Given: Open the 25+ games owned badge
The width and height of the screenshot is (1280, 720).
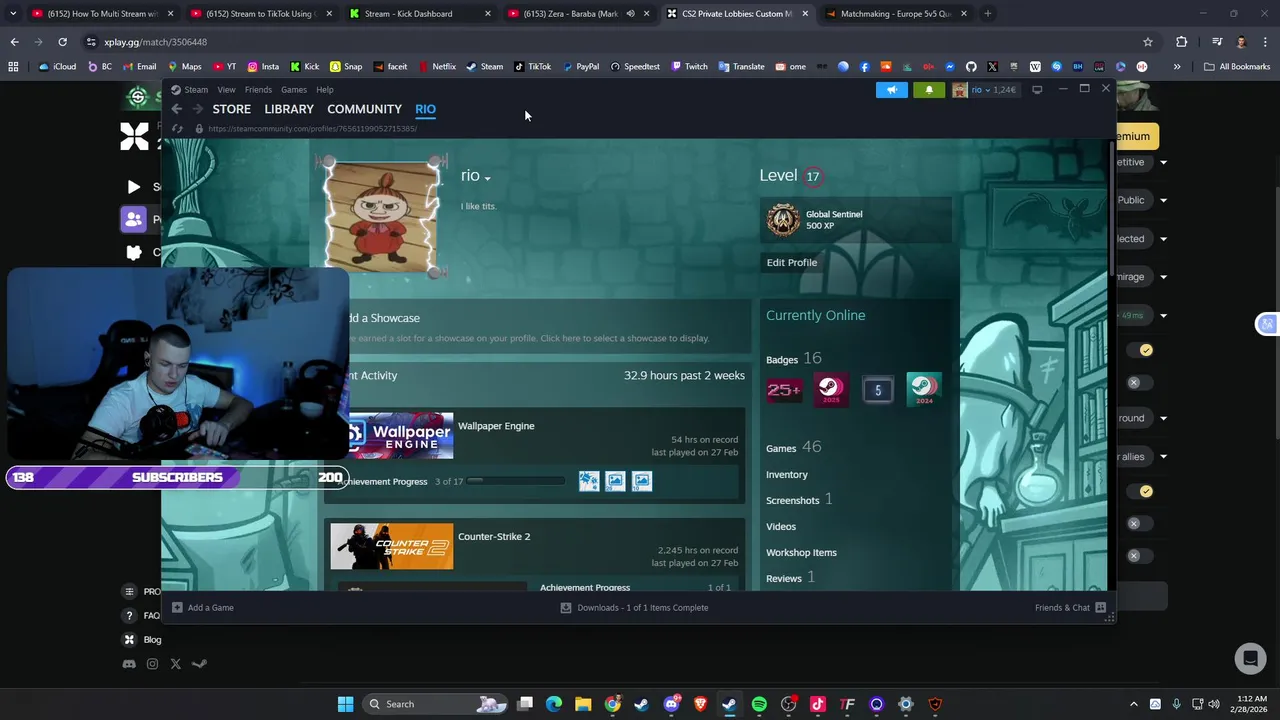Looking at the screenshot, I should point(783,390).
